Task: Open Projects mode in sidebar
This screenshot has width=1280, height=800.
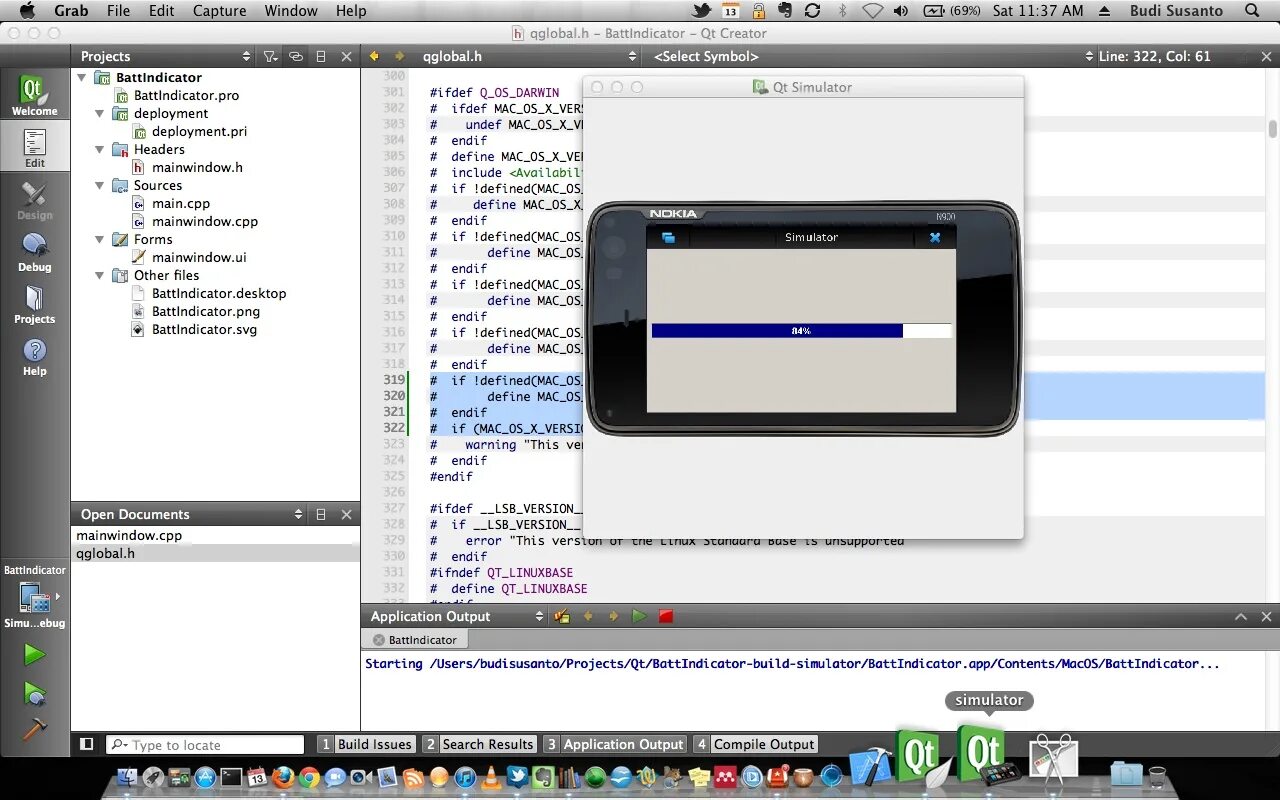Action: tap(34, 304)
